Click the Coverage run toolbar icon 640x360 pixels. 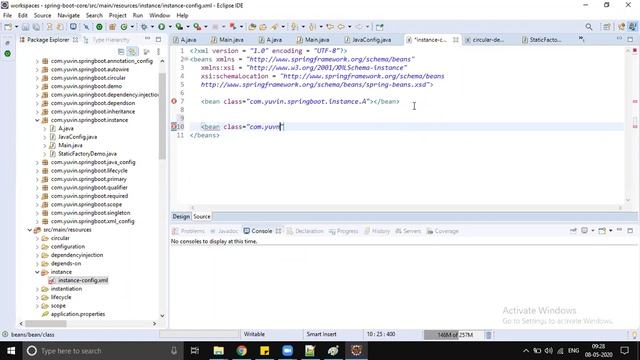[x=179, y=27]
